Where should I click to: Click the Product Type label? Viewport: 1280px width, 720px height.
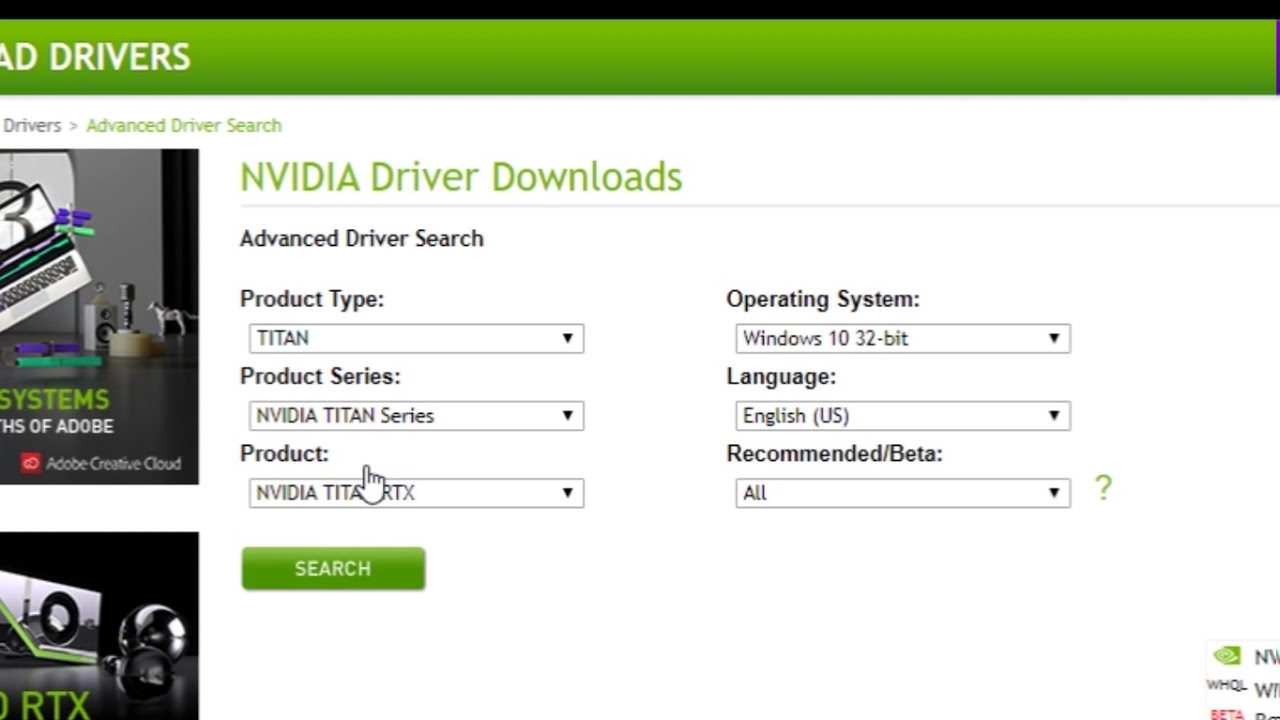(312, 299)
